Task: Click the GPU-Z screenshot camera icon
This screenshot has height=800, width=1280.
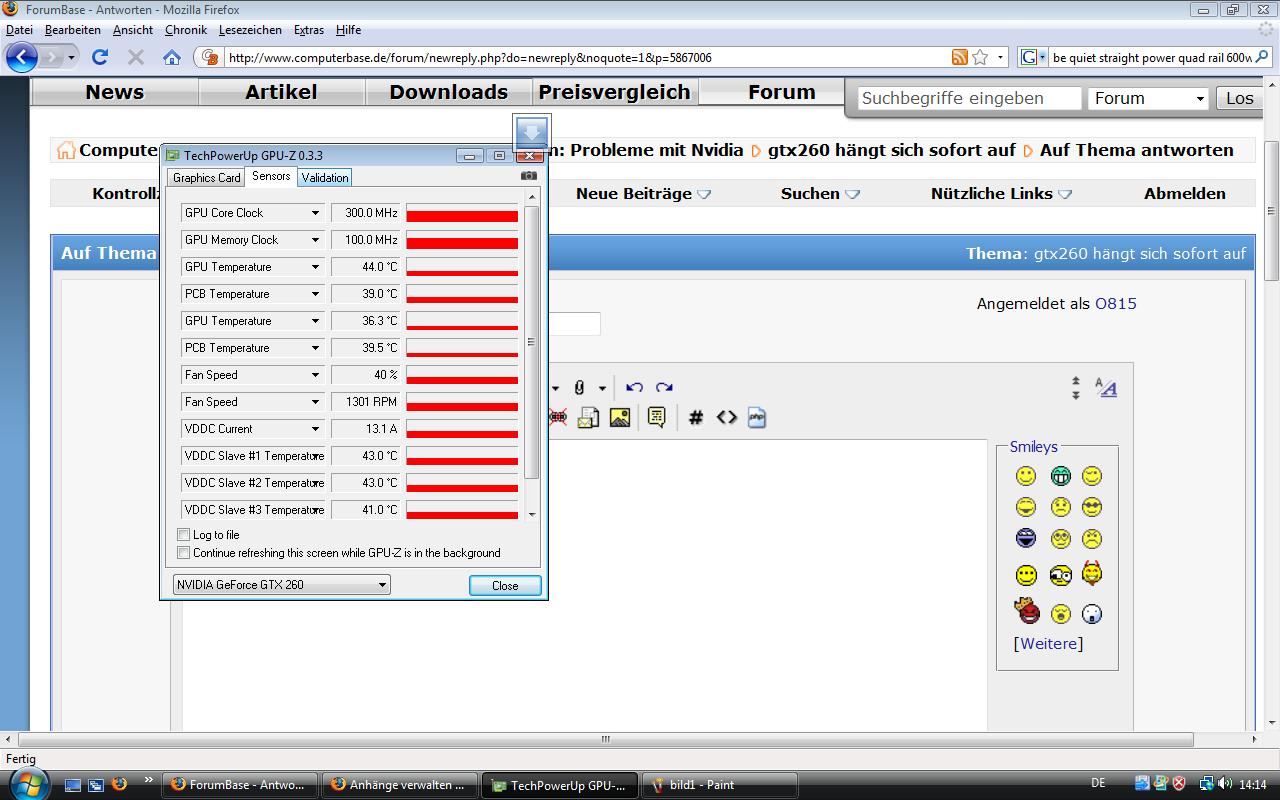Action: point(529,176)
